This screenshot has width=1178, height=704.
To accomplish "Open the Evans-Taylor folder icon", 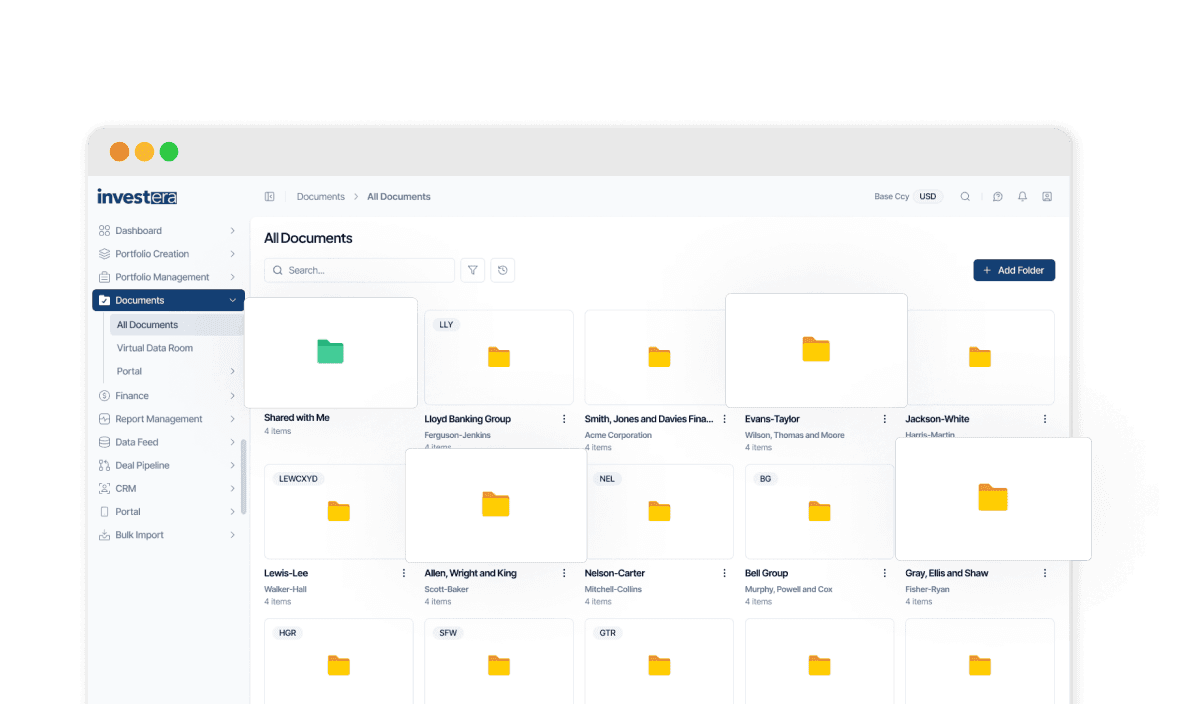I will pyautogui.click(x=816, y=349).
